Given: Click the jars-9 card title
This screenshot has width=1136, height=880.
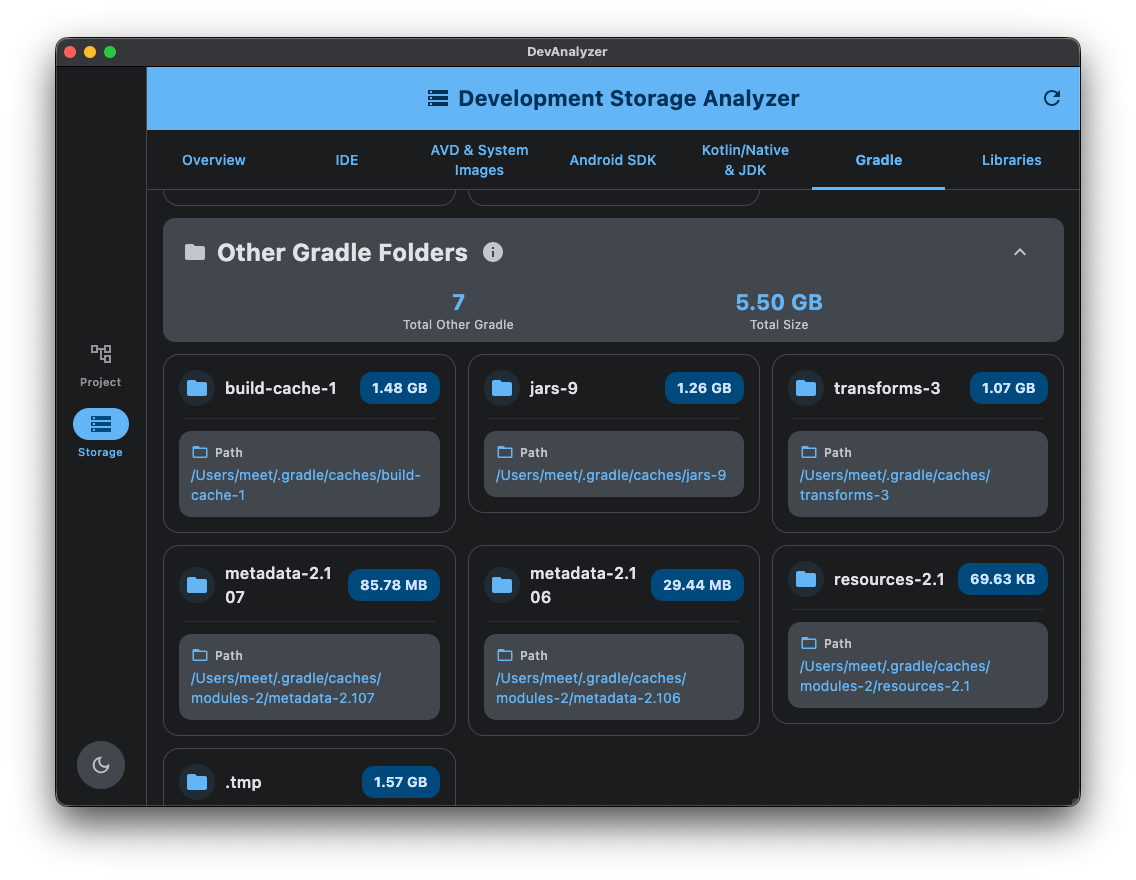Looking at the screenshot, I should click(554, 388).
